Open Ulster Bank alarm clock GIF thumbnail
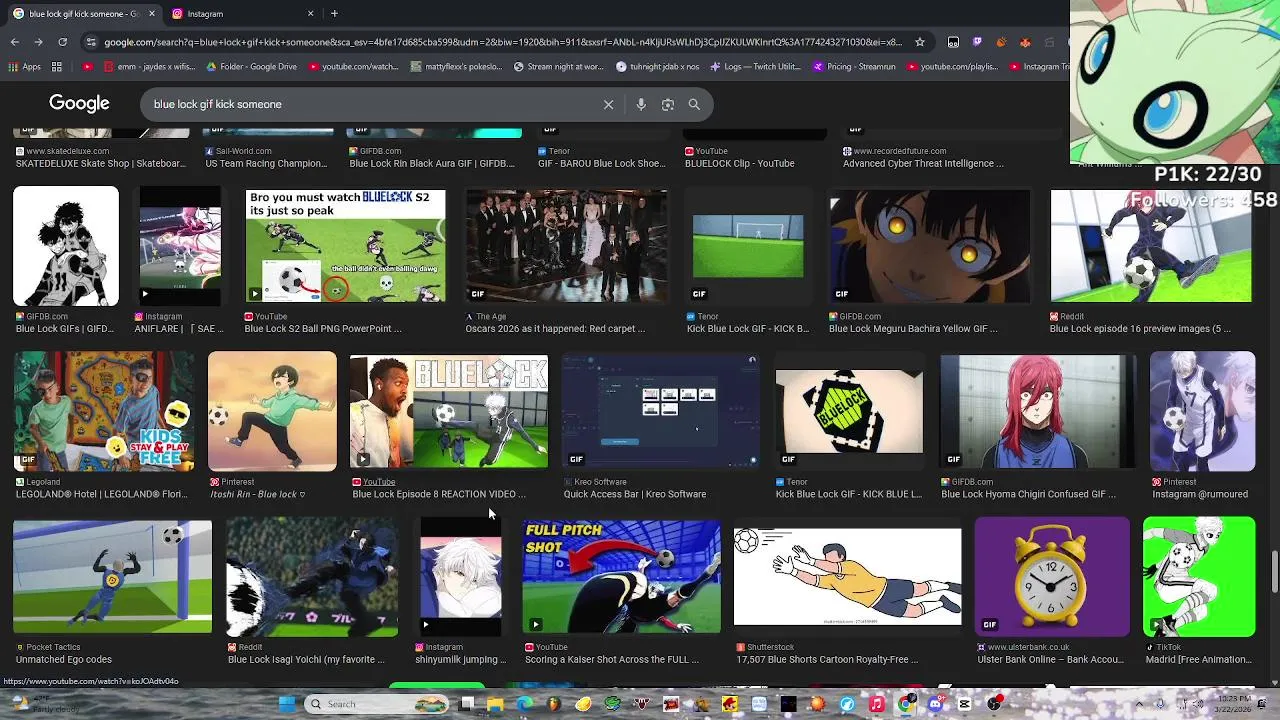 point(1052,576)
